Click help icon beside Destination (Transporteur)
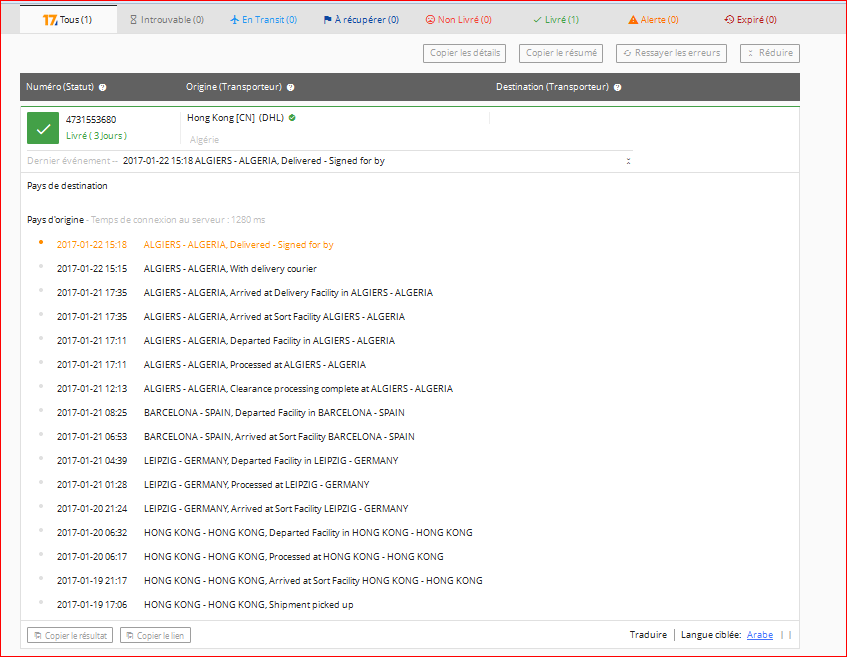This screenshot has height=657, width=847. [x=617, y=87]
